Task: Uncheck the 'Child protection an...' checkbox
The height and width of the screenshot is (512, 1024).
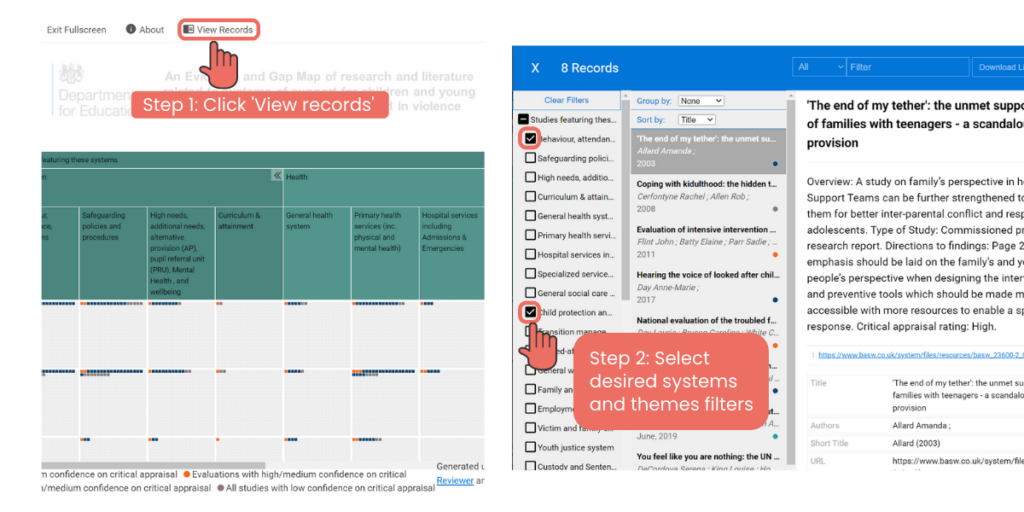Action: coord(530,312)
